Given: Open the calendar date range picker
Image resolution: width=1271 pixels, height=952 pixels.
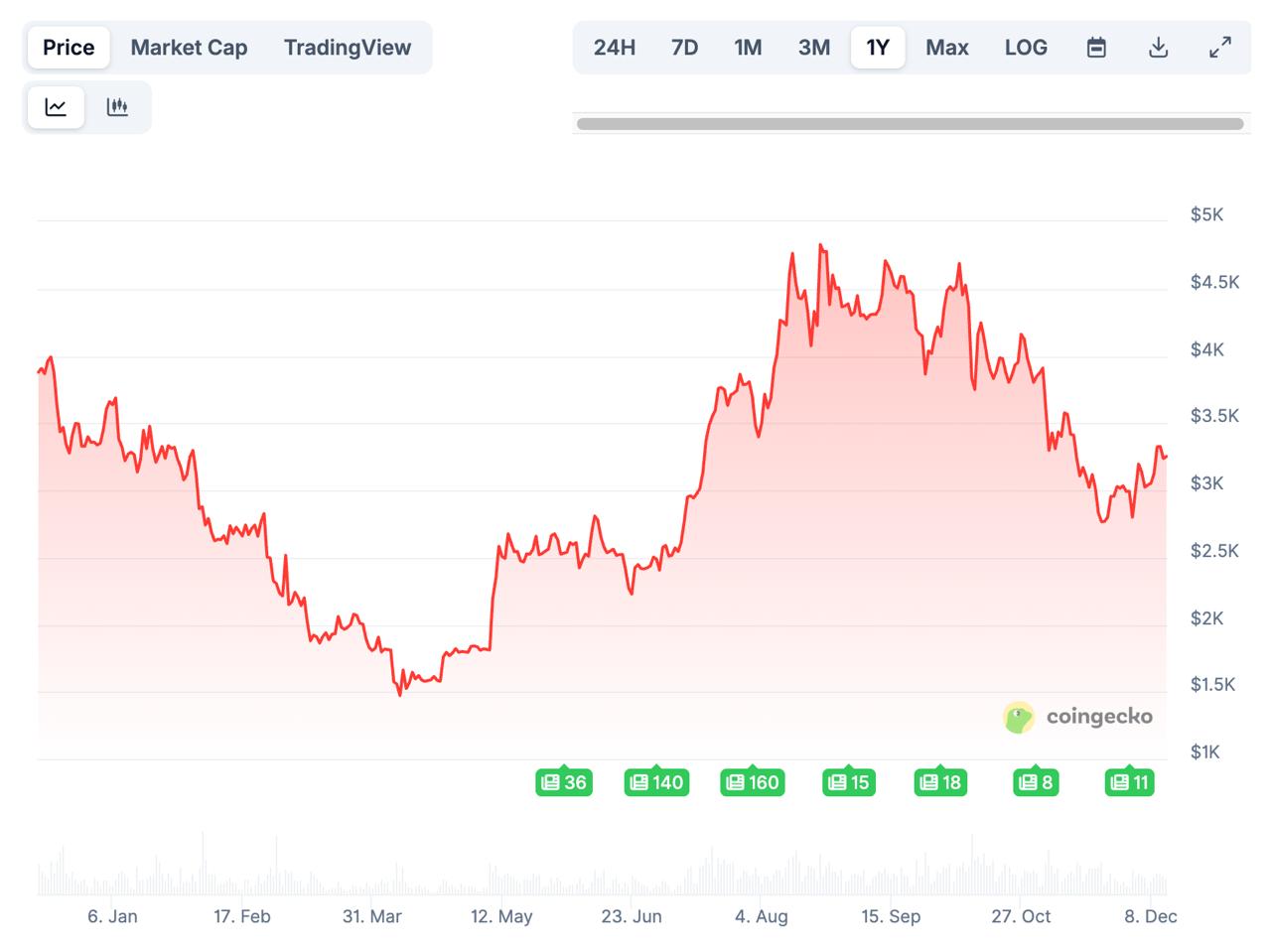Looking at the screenshot, I should (x=1095, y=47).
